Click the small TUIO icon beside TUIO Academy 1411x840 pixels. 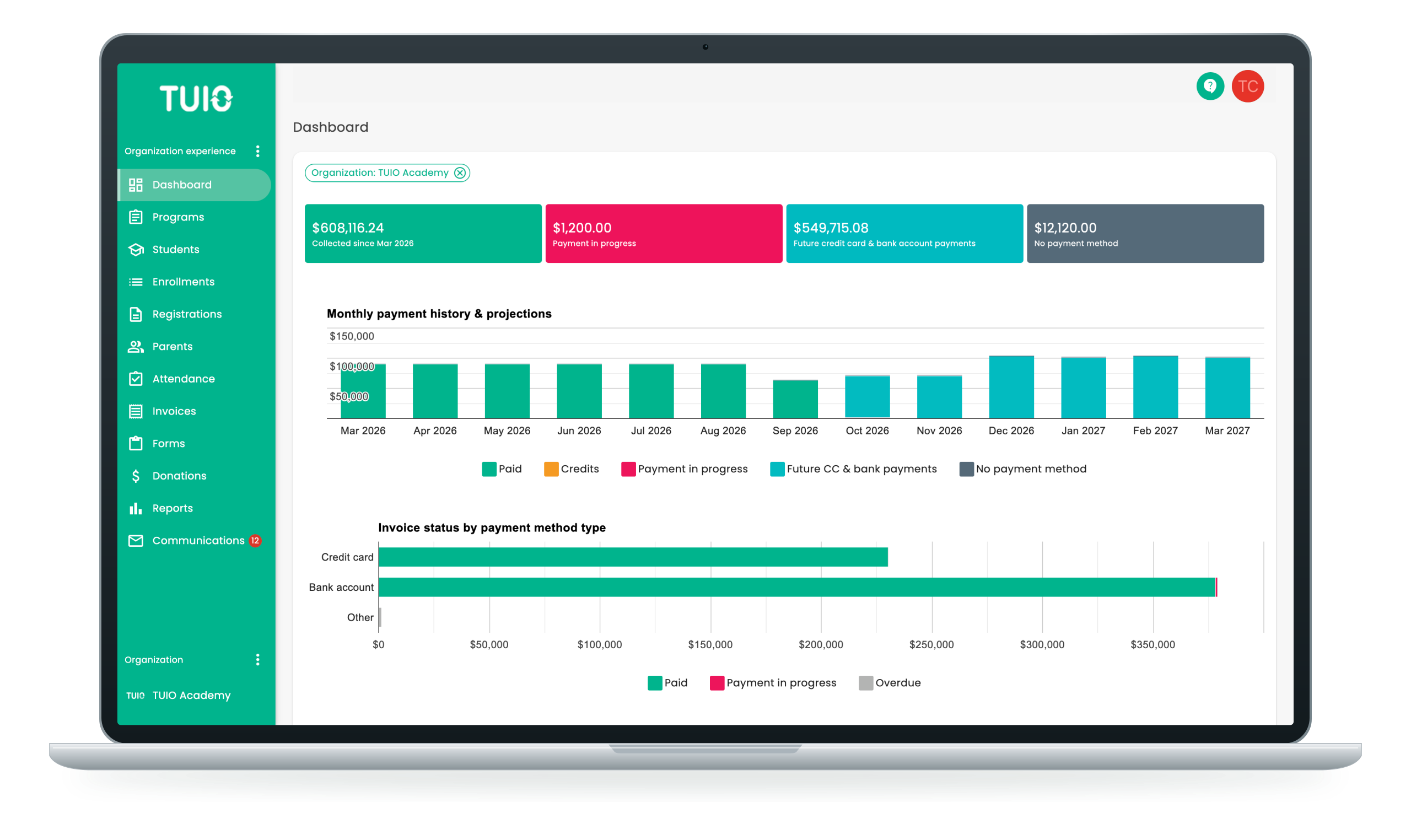pos(135,695)
